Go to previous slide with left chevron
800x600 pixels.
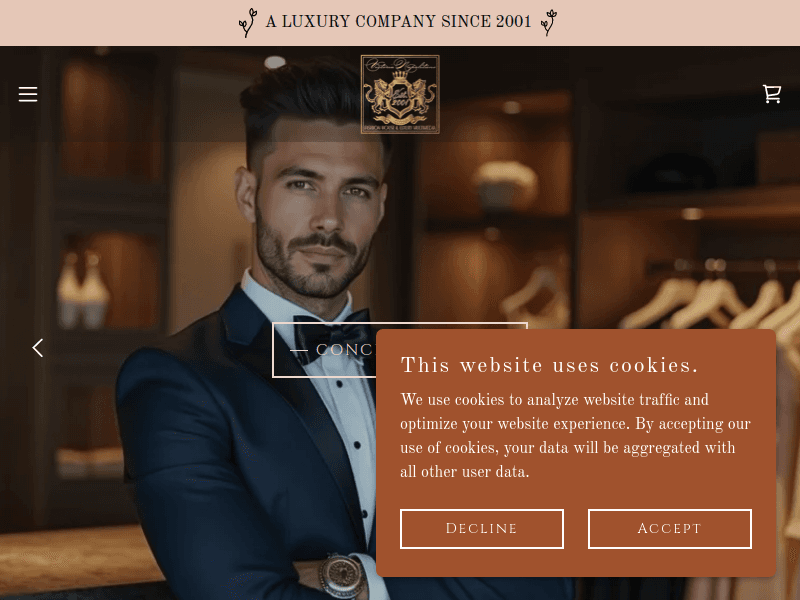(38, 348)
